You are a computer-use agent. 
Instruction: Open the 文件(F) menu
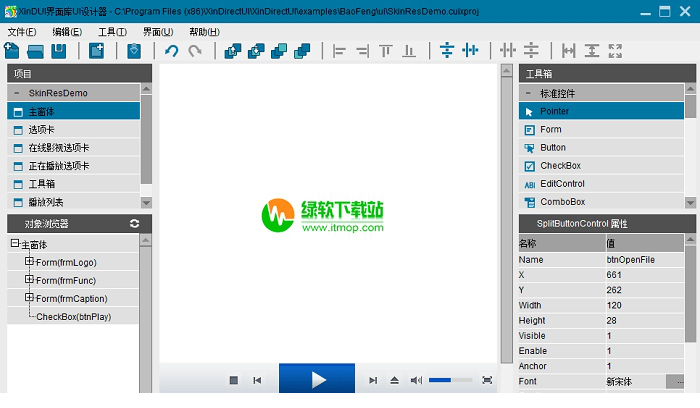click(x=22, y=31)
